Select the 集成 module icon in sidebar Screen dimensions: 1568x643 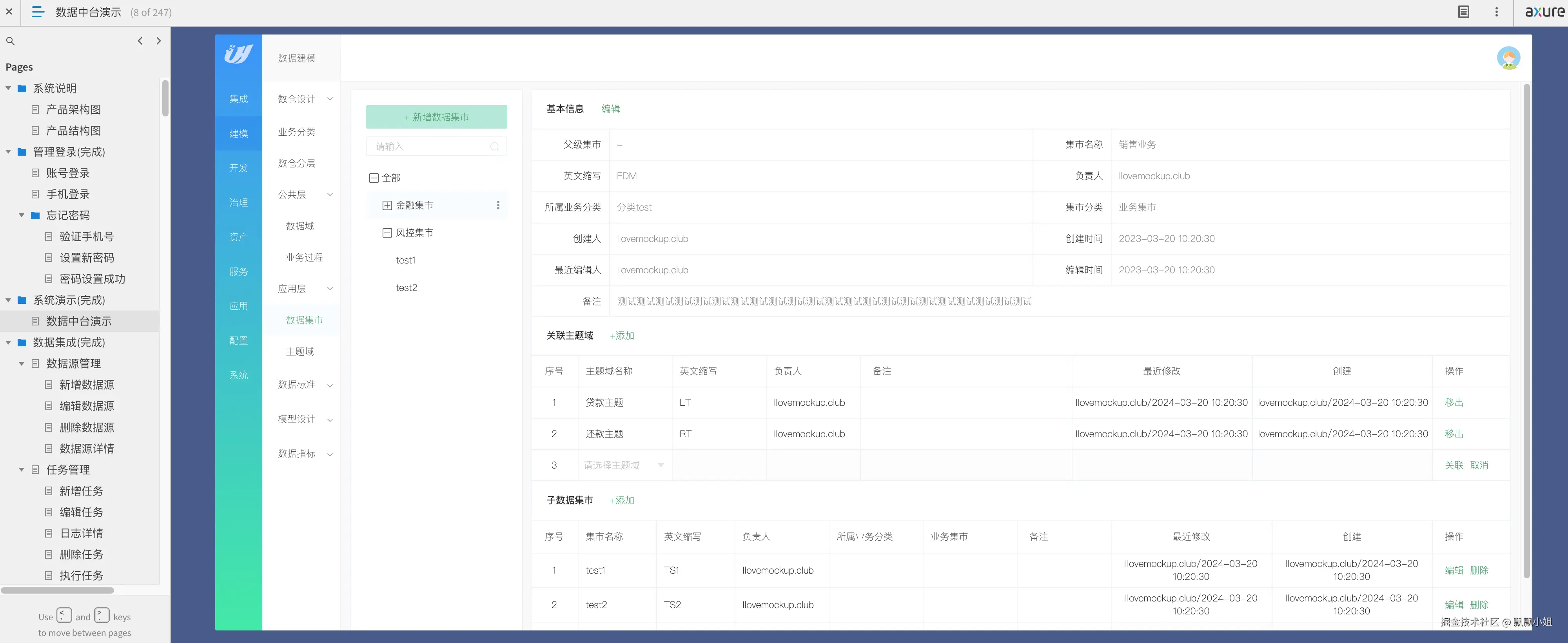point(238,99)
